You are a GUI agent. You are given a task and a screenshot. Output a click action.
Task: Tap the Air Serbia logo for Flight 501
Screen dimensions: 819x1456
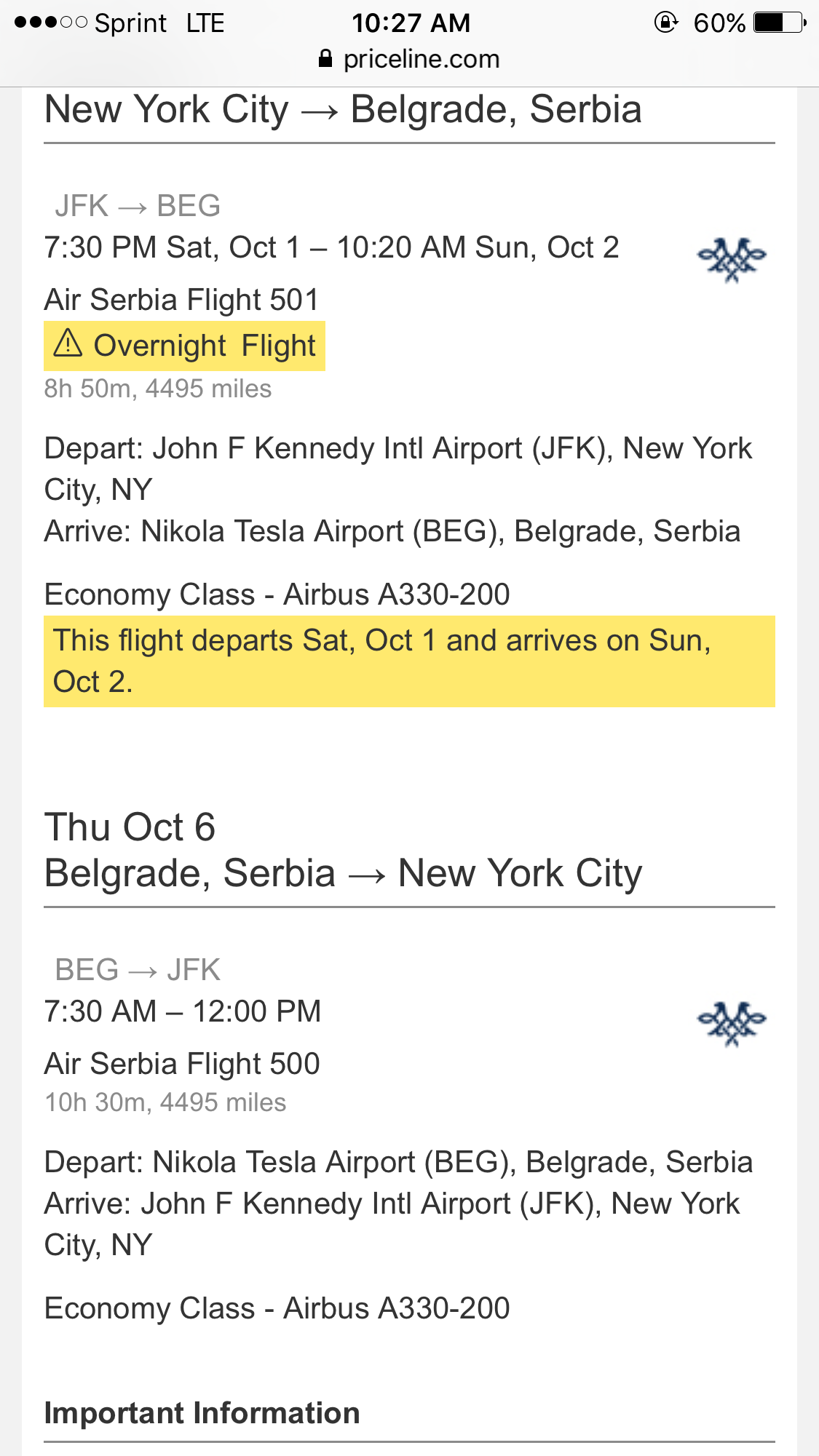(x=732, y=260)
